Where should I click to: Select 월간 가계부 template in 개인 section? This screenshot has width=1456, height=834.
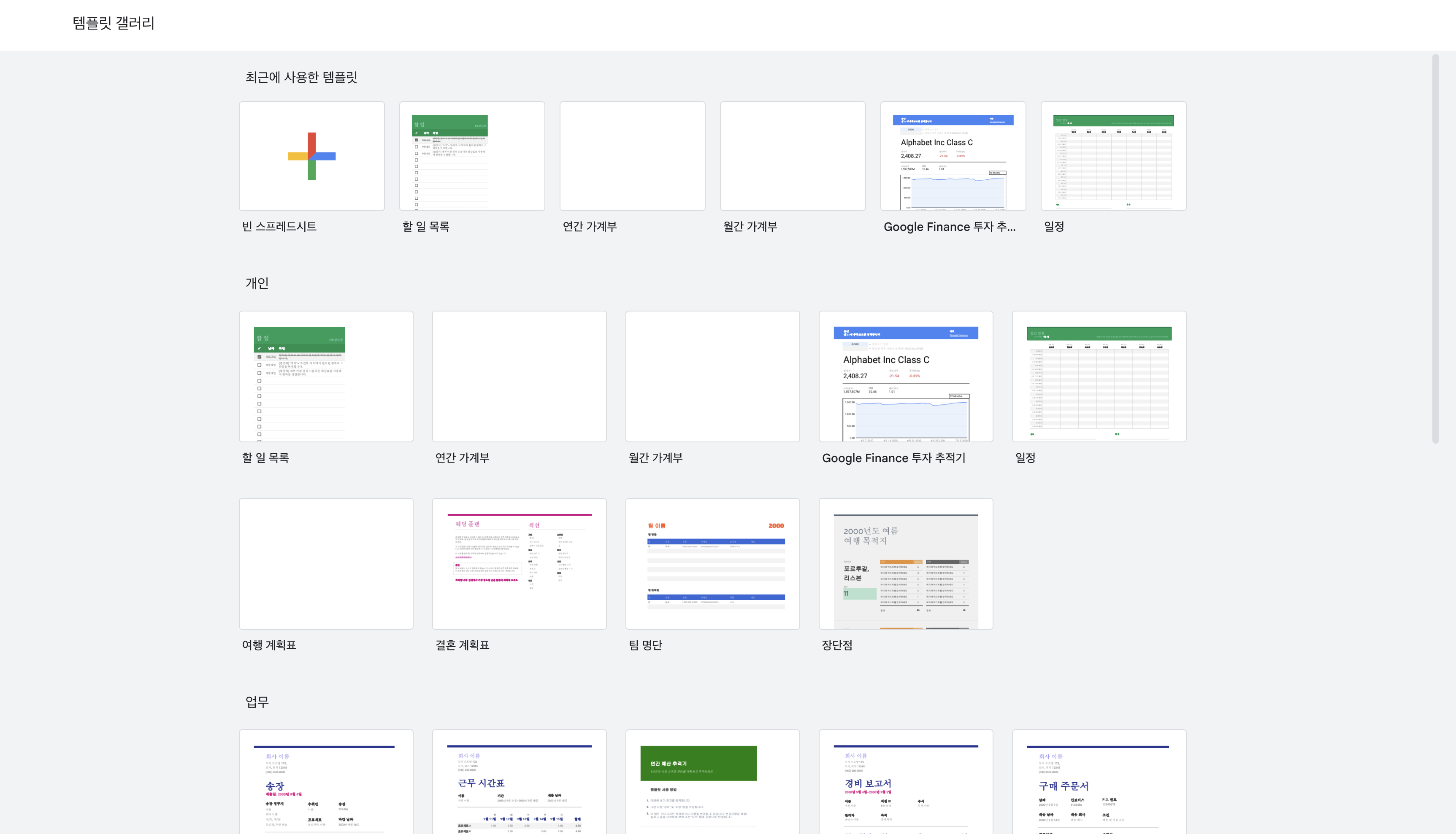712,376
